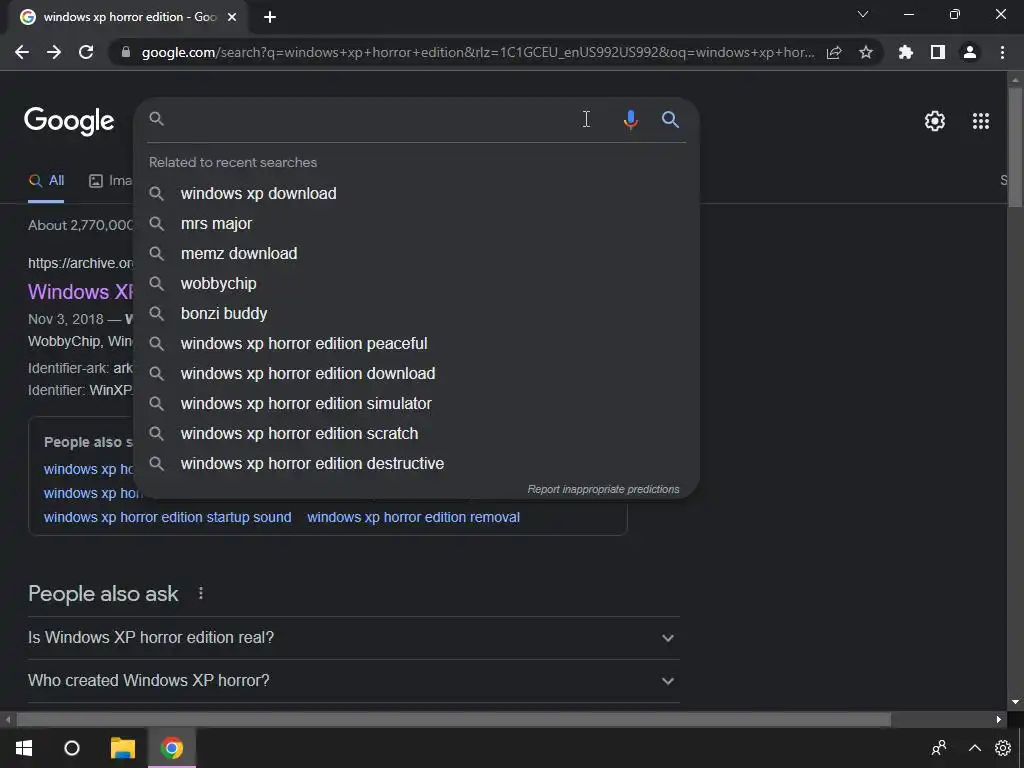The image size is (1024, 768).
Task: Choose suggestion 'bonzi buddy'
Action: click(x=416, y=313)
